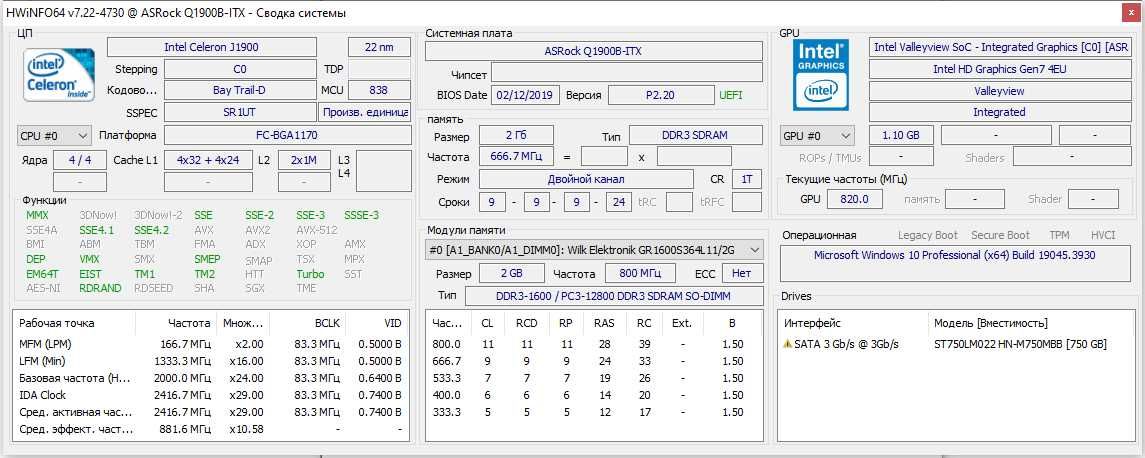Click the Microsoft Windows 10 Professional field
The width and height of the screenshot is (1145, 458).
955,264
